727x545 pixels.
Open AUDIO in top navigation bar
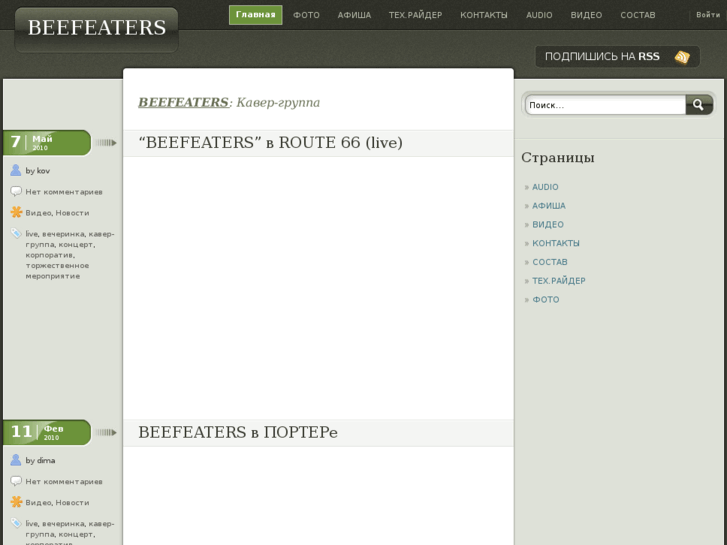tap(539, 15)
